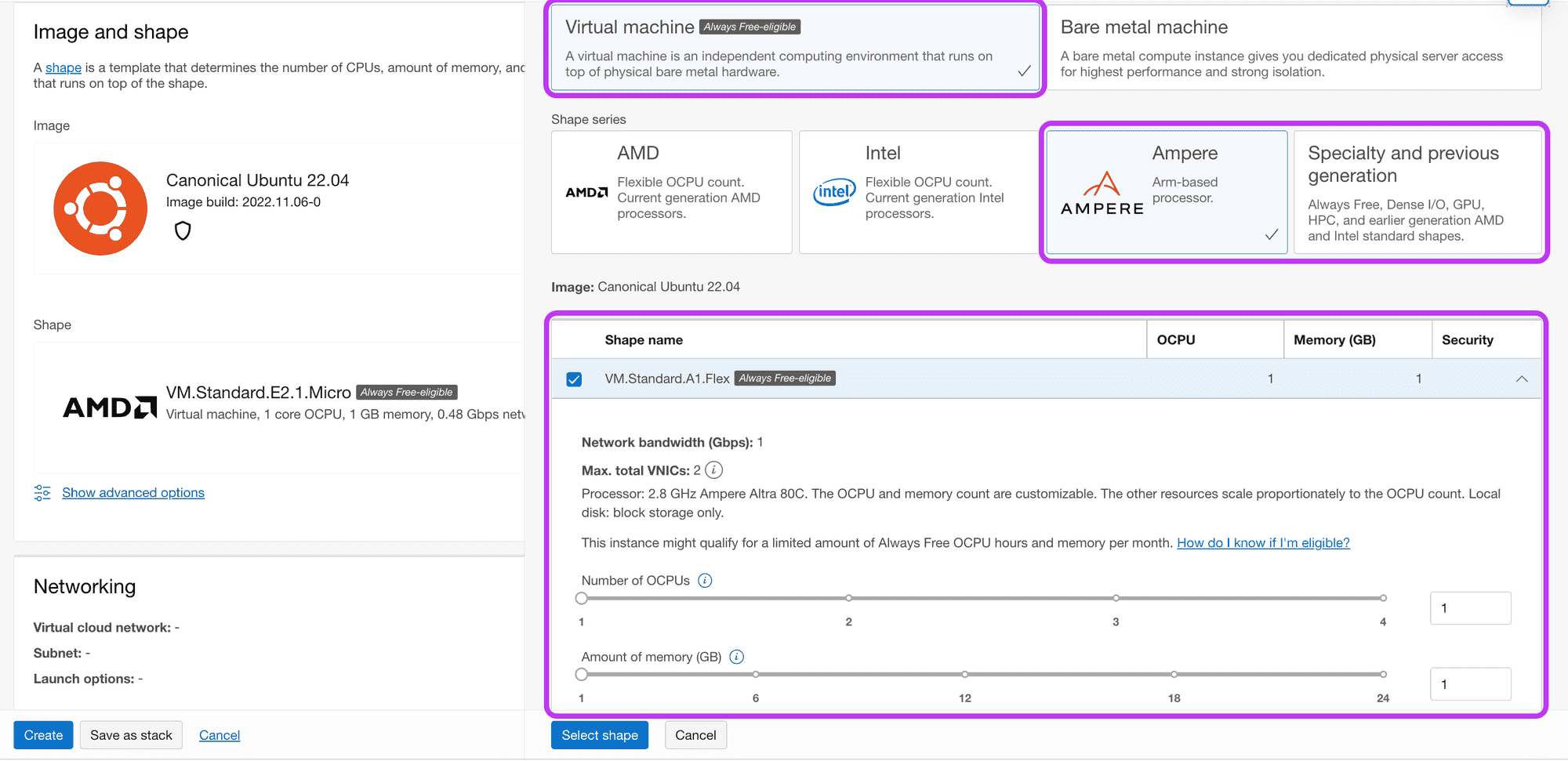Open 'How do I know if I'm eligible?' link
The height and width of the screenshot is (761, 1568).
pos(1263,543)
